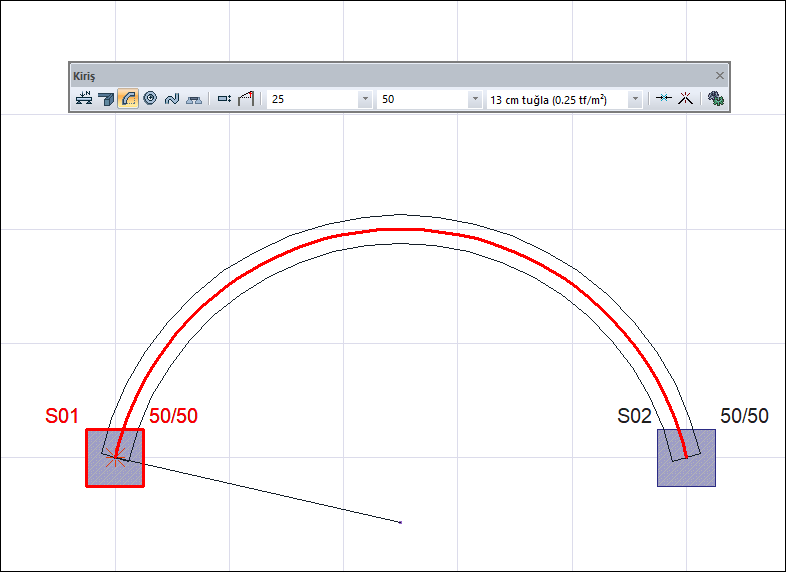Image resolution: width=786 pixels, height=572 pixels.
Task: Click the straight beam drawing icon
Action: click(x=106, y=99)
